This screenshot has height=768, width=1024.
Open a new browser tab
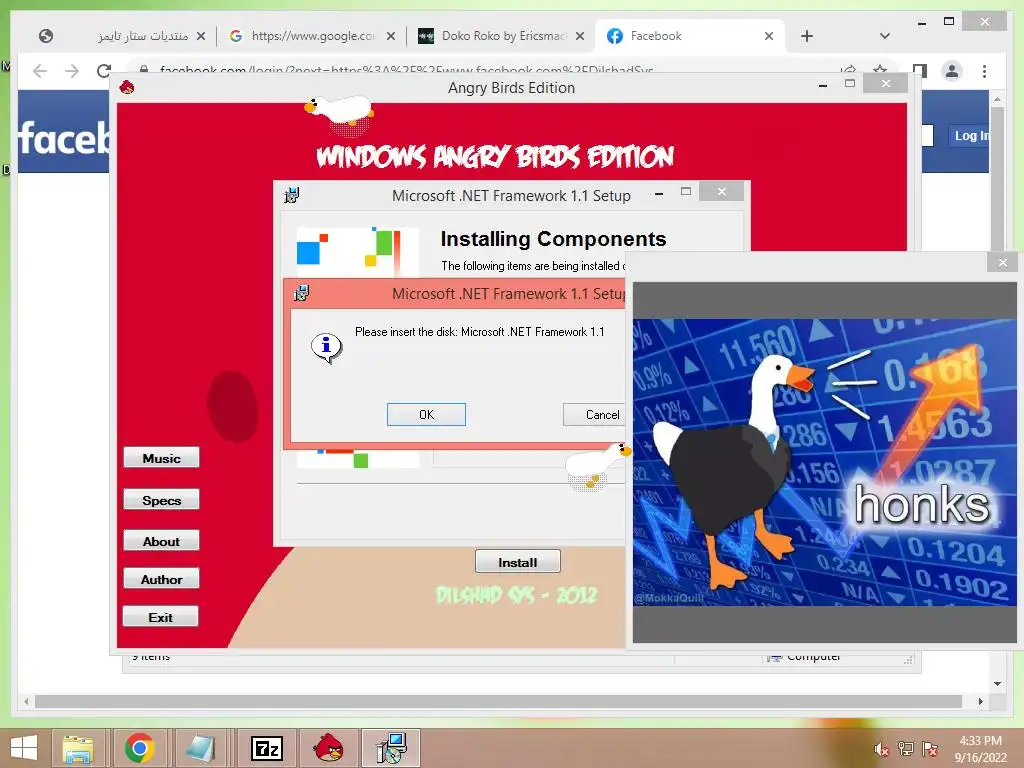click(807, 36)
